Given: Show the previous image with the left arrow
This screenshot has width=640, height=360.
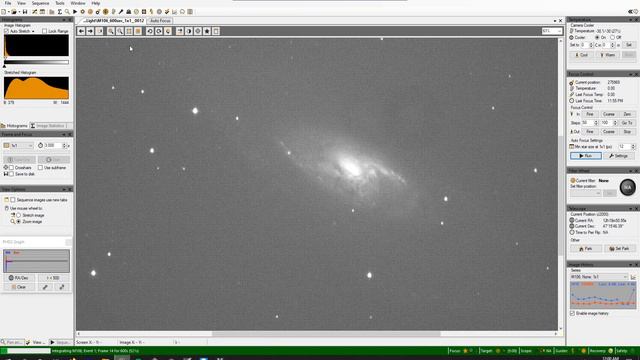Looking at the screenshot, I should click(81, 31).
